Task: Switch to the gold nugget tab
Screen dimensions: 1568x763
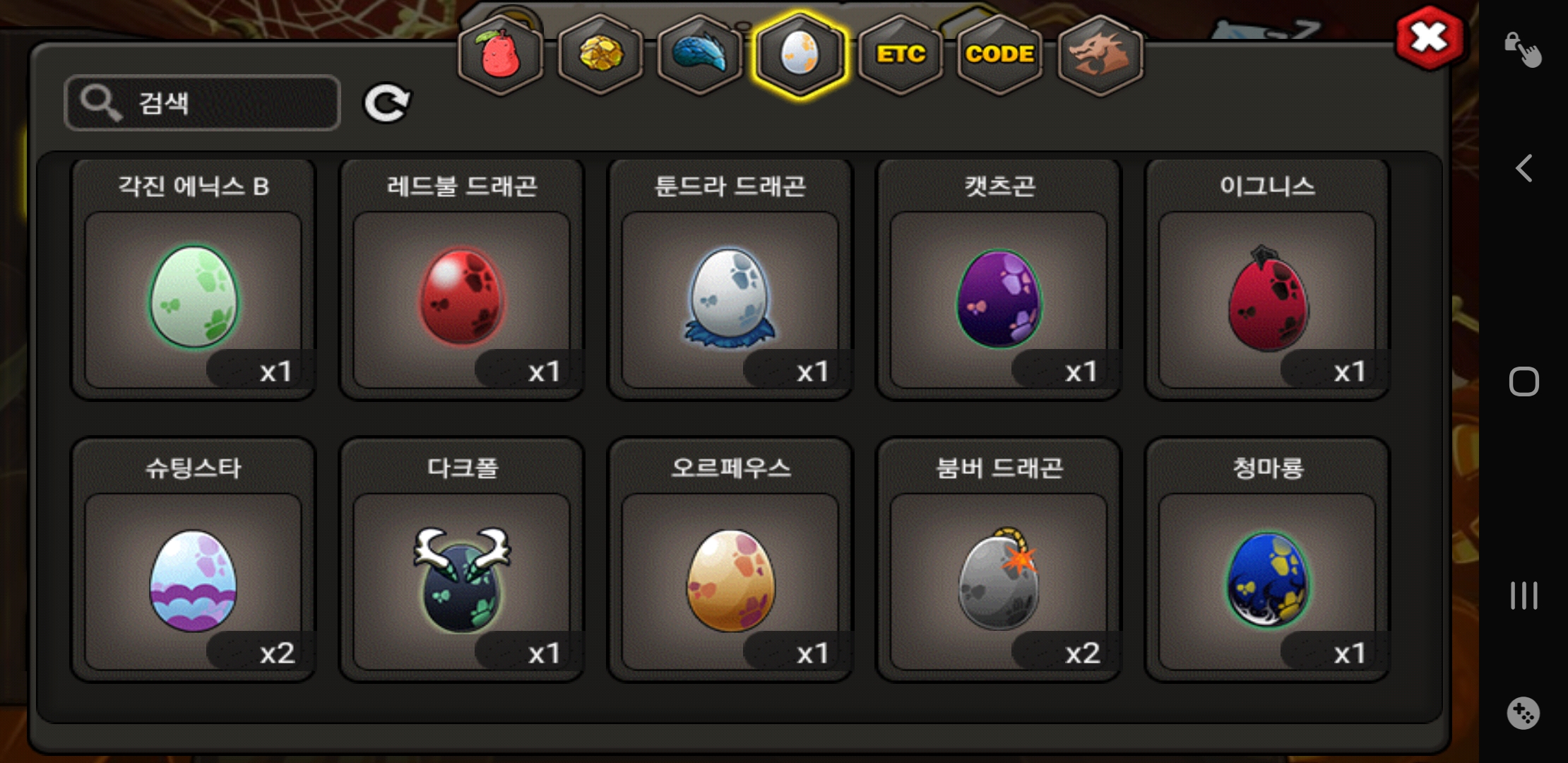Action: [600, 54]
